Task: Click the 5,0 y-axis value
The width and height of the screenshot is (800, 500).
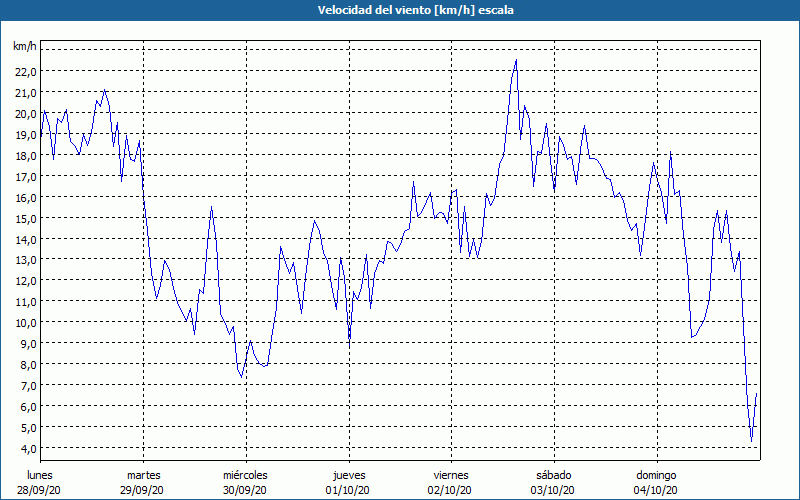Action: [29, 428]
